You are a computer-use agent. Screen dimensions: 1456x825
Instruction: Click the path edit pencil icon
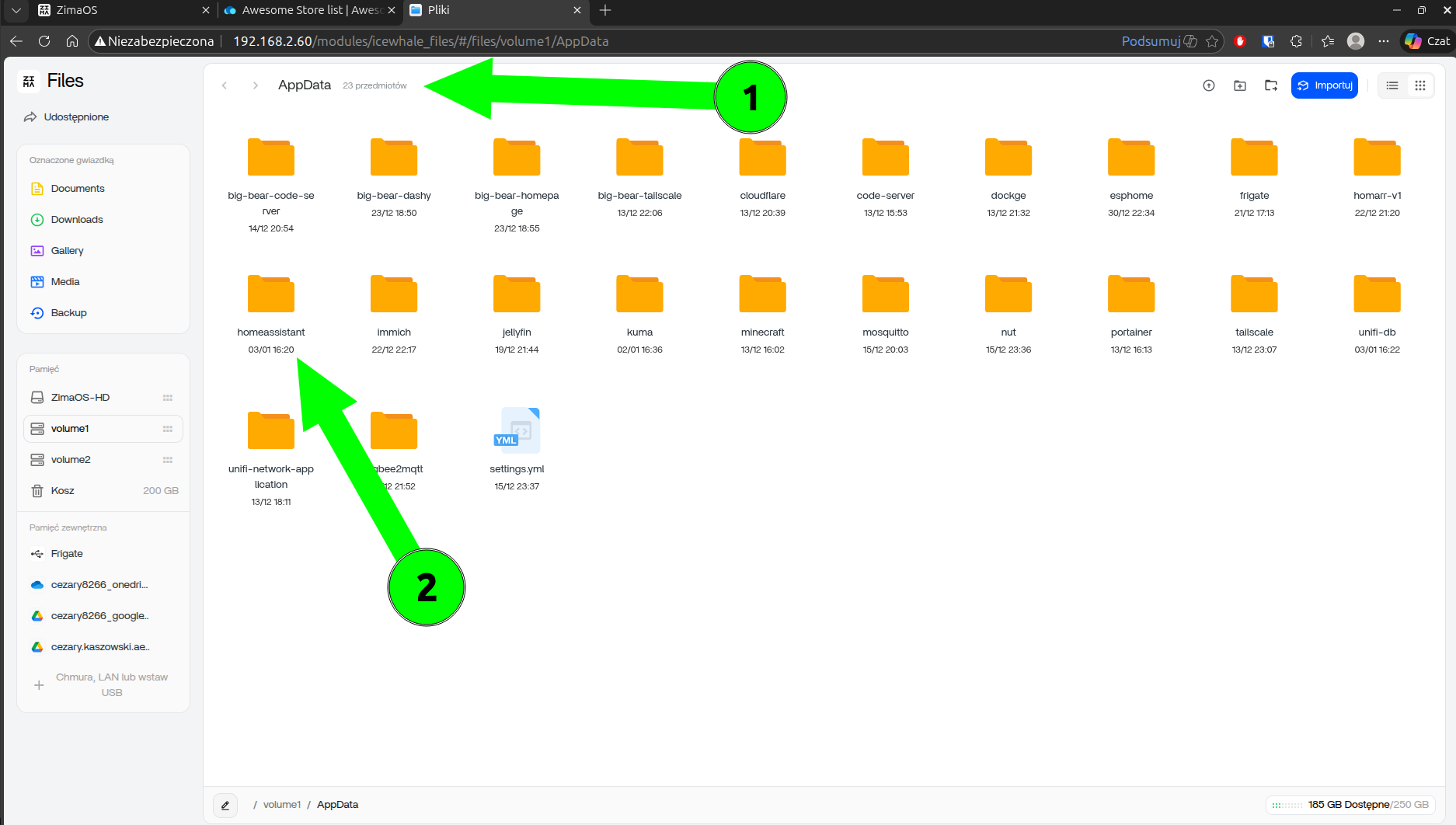click(225, 805)
